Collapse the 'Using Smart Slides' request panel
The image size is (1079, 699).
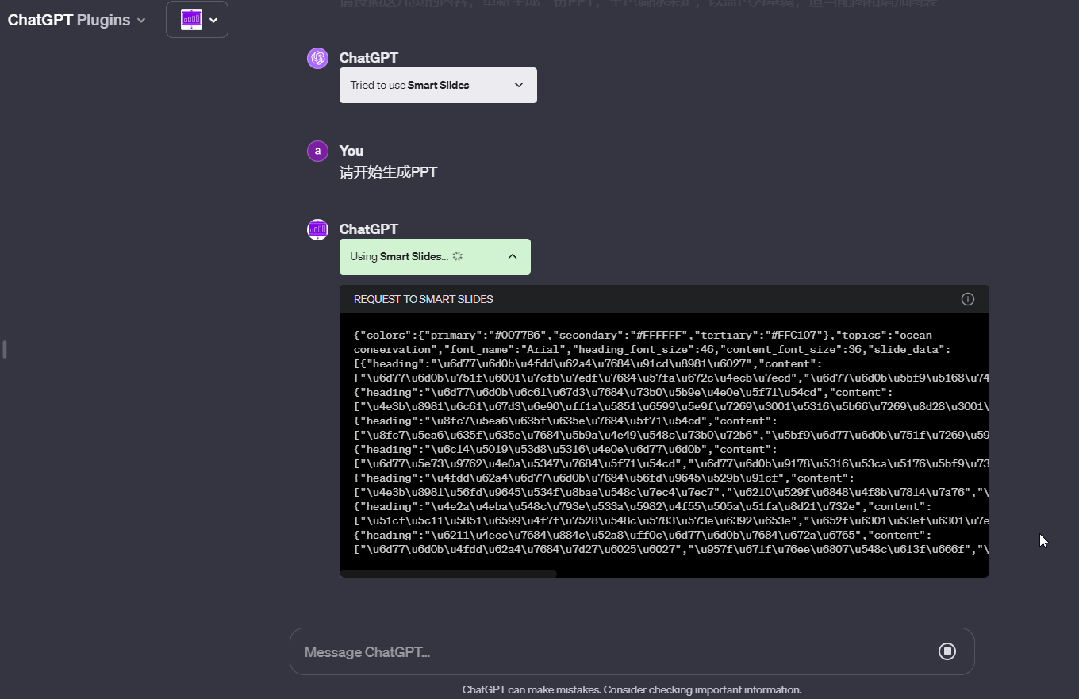(x=435, y=257)
